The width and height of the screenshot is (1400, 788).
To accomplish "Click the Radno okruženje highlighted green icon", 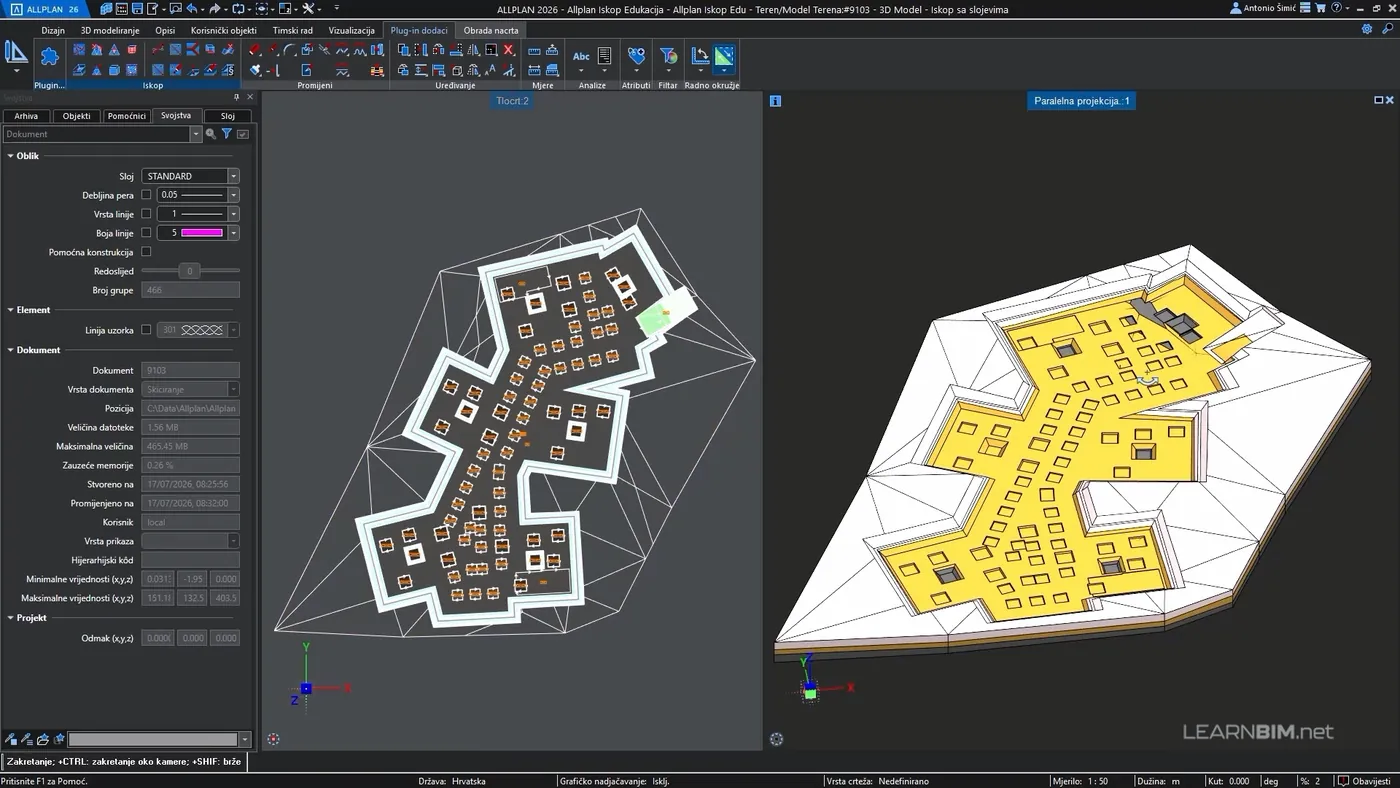I will click(724, 57).
